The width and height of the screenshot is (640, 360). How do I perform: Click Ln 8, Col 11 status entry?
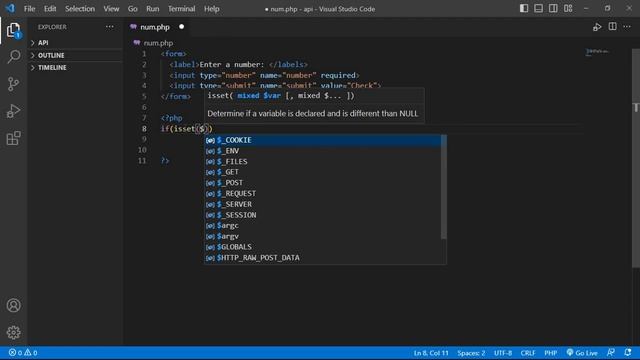pyautogui.click(x=431, y=353)
